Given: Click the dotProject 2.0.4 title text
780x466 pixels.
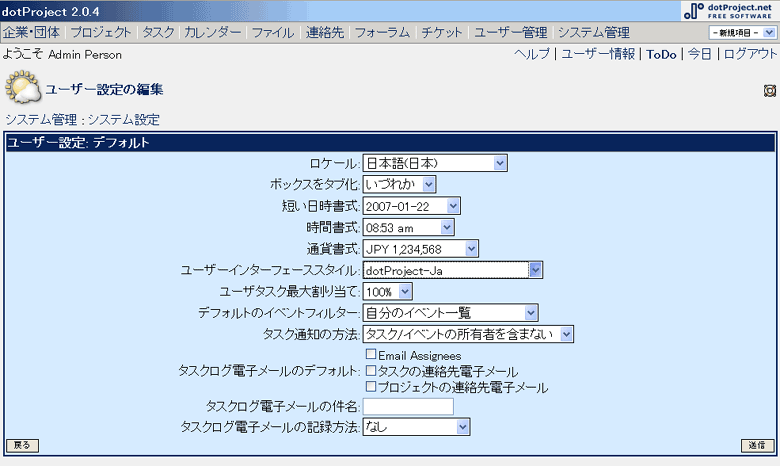Looking at the screenshot, I should pos(51,11).
